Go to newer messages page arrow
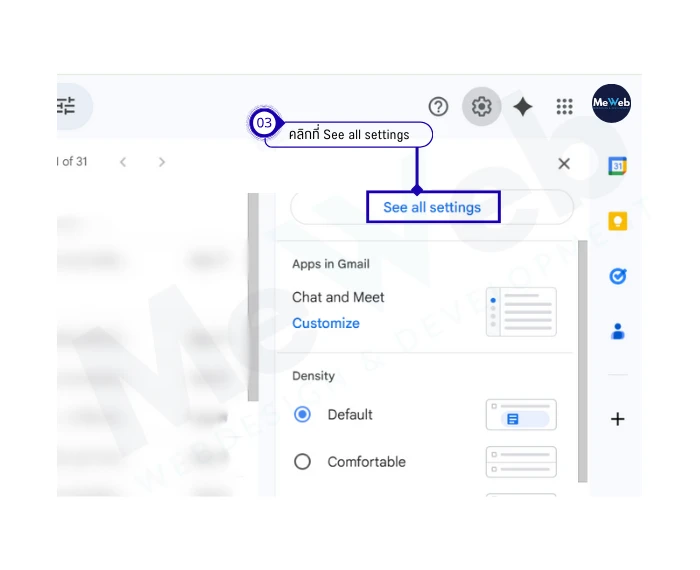This screenshot has width=700, height=570. pyautogui.click(x=123, y=162)
